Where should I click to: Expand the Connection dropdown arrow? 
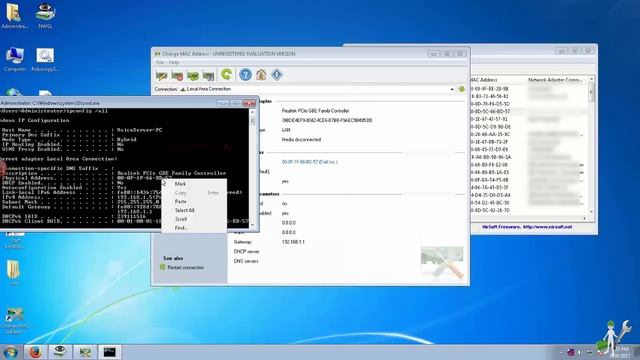pyautogui.click(x=452, y=89)
